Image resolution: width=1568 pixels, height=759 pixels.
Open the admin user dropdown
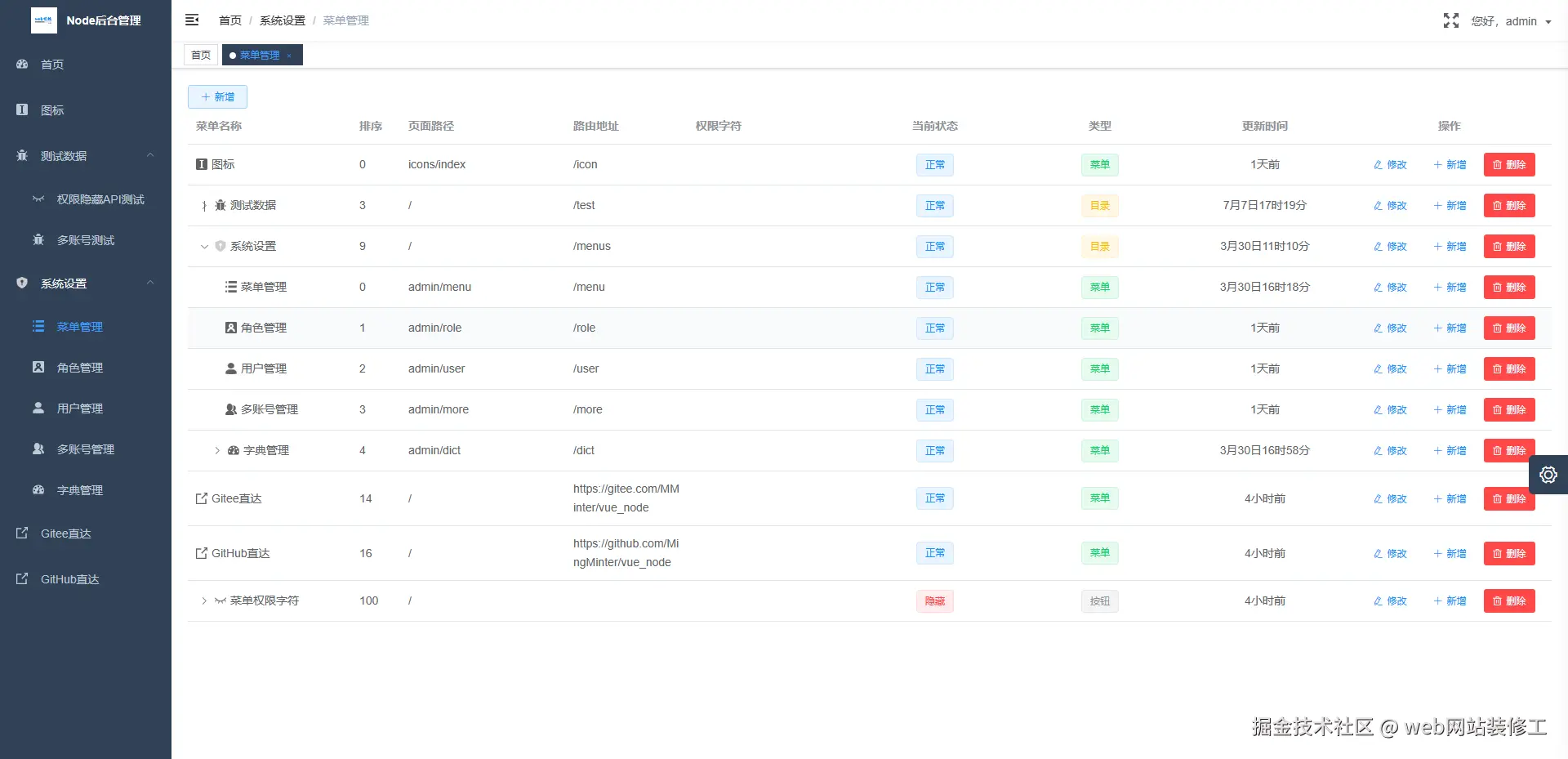click(1511, 21)
